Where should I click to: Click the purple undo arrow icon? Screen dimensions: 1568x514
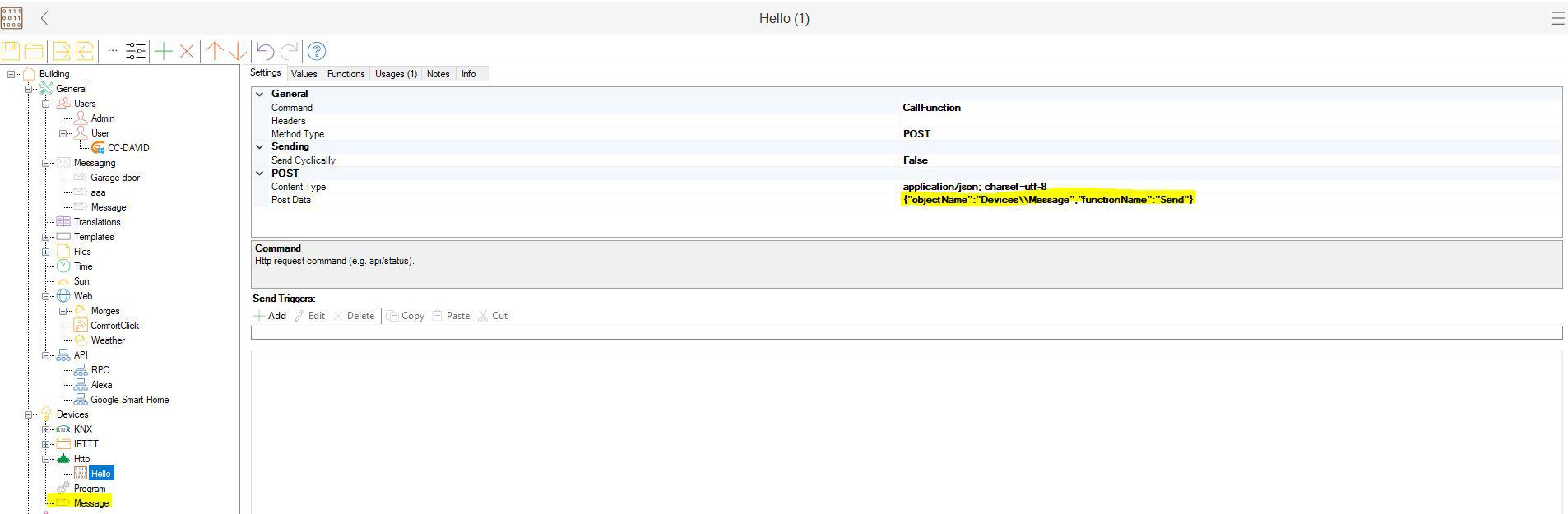click(x=265, y=51)
